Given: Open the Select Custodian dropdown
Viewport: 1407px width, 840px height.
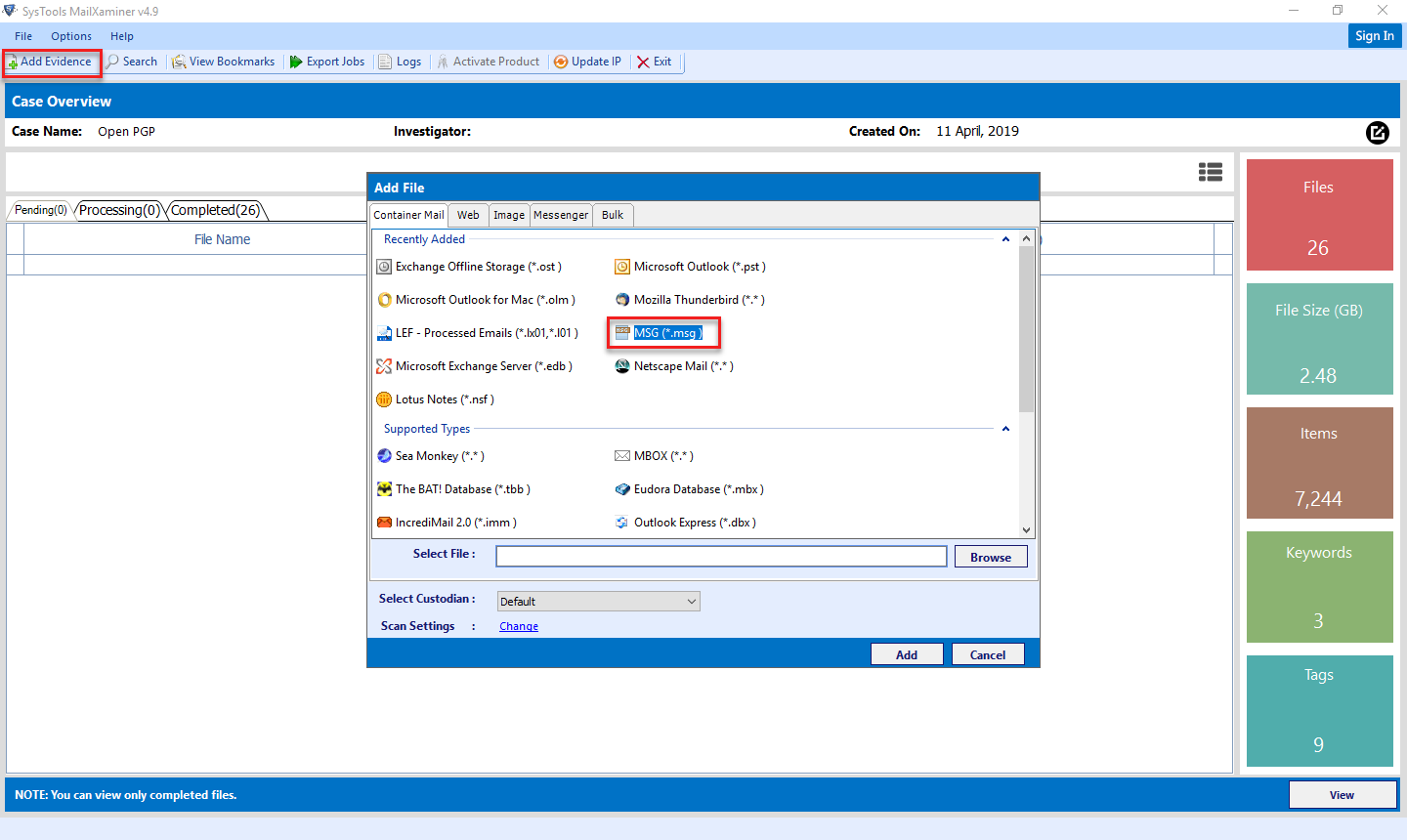Looking at the screenshot, I should [598, 602].
